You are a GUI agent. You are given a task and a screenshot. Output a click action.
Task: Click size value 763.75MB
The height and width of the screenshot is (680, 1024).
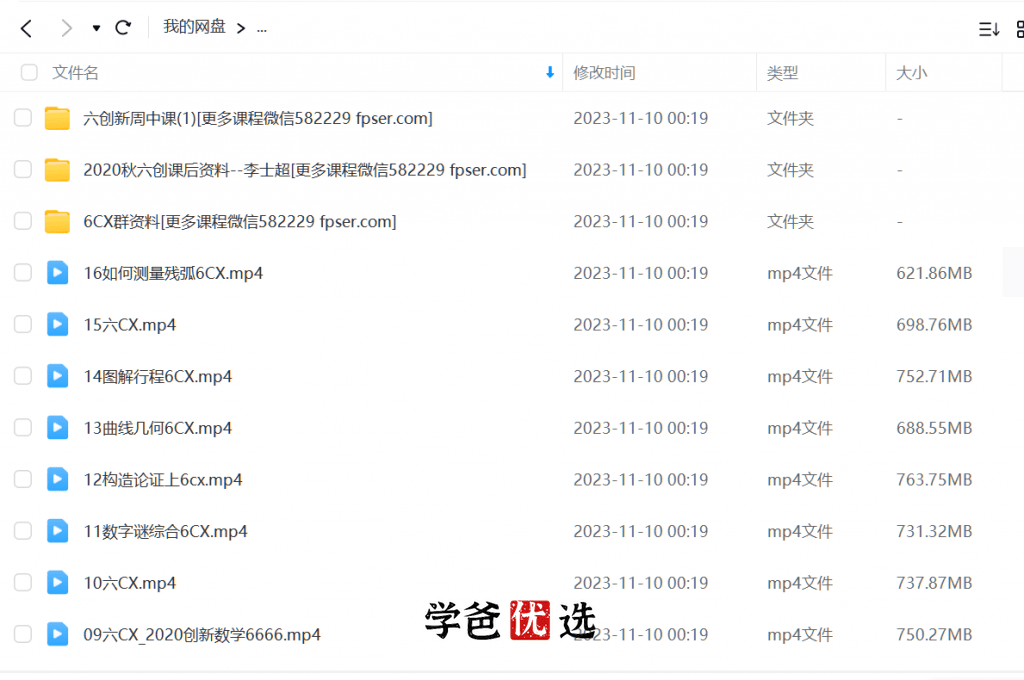(934, 479)
